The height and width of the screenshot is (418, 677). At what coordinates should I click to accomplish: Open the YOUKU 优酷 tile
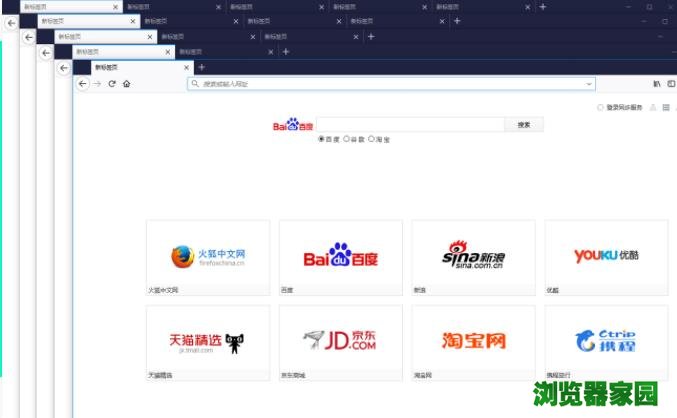click(x=606, y=257)
